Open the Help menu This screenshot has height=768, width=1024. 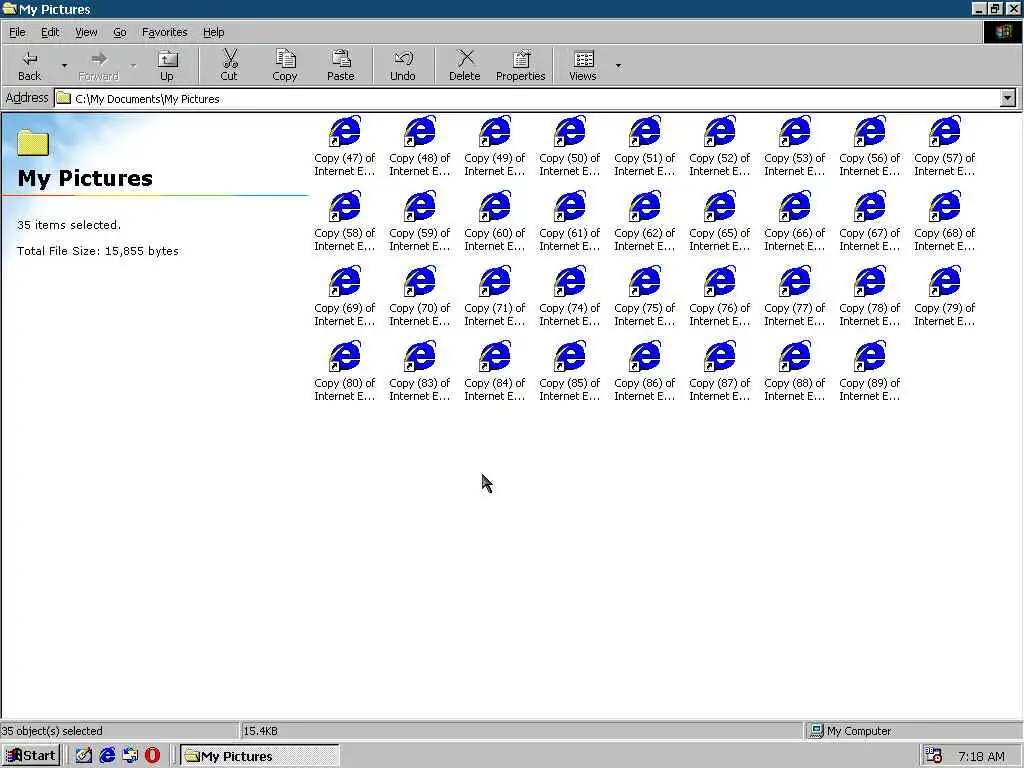pos(213,32)
